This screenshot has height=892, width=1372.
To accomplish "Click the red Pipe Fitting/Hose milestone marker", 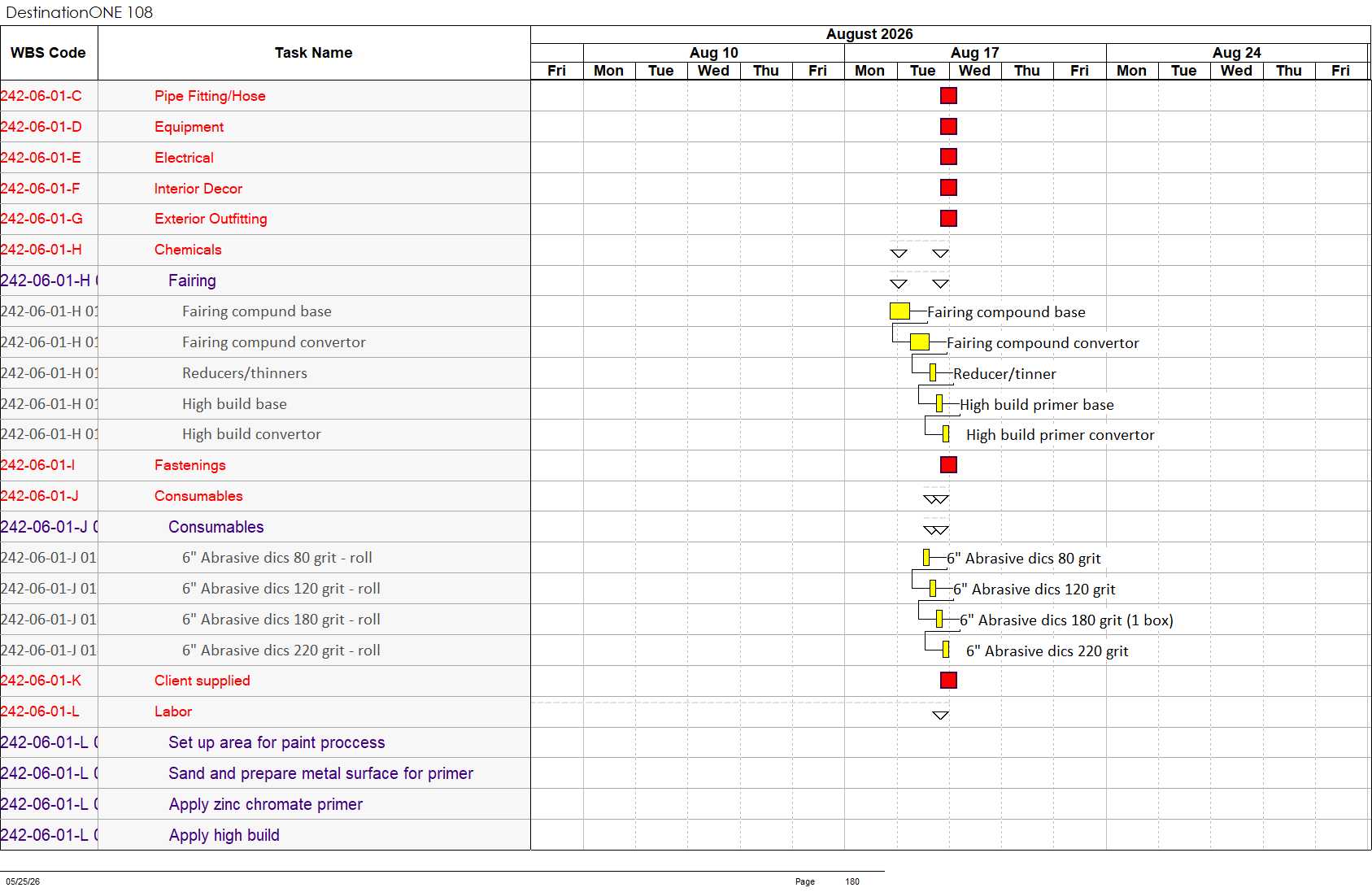I will click(948, 96).
